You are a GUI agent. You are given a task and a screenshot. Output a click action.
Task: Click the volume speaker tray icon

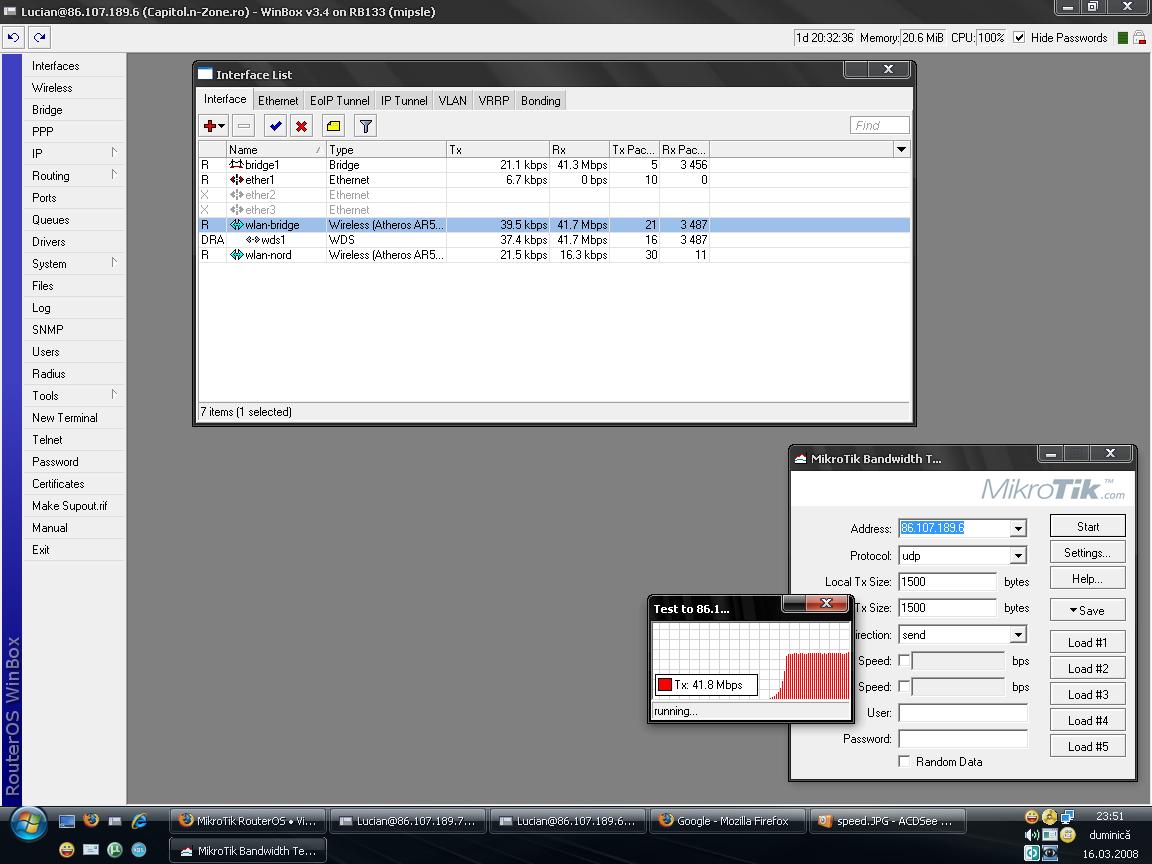[x=1032, y=835]
